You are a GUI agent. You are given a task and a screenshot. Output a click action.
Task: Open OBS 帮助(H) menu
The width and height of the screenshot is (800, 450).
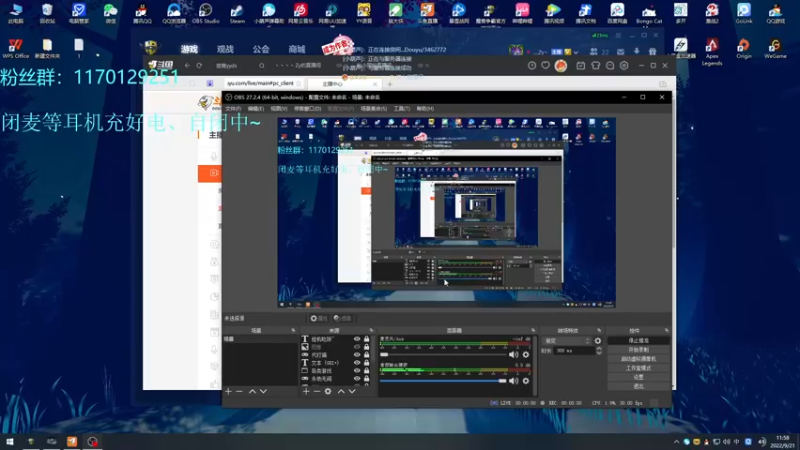click(x=425, y=109)
